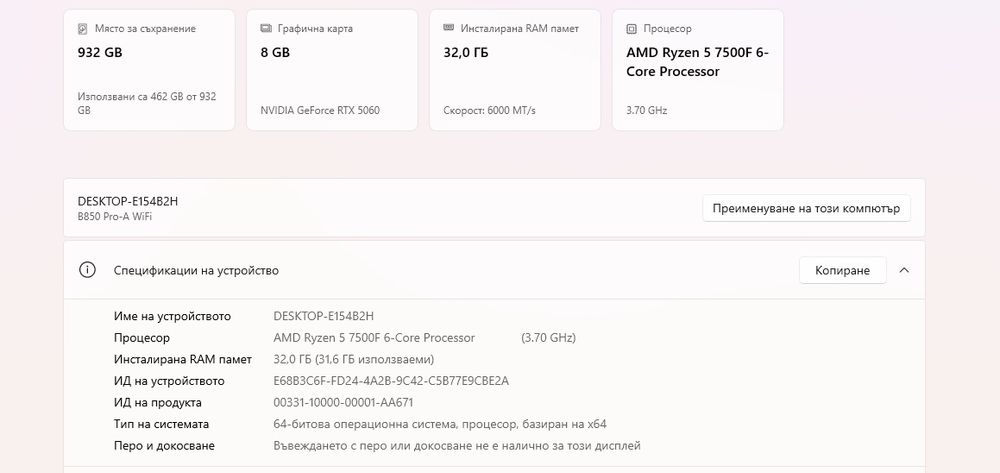Open the 932 GB storage card

point(149,70)
